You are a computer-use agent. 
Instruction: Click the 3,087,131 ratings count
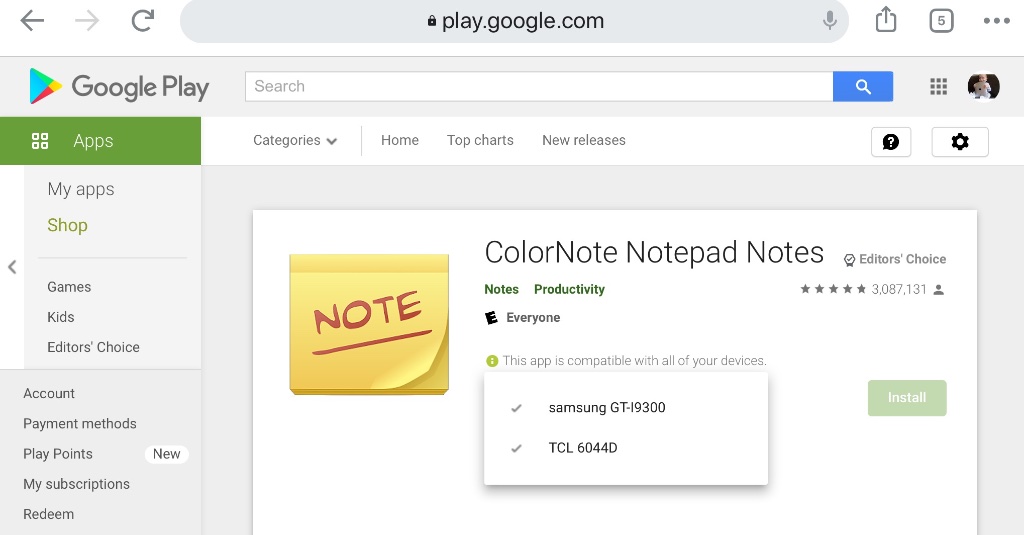point(899,289)
